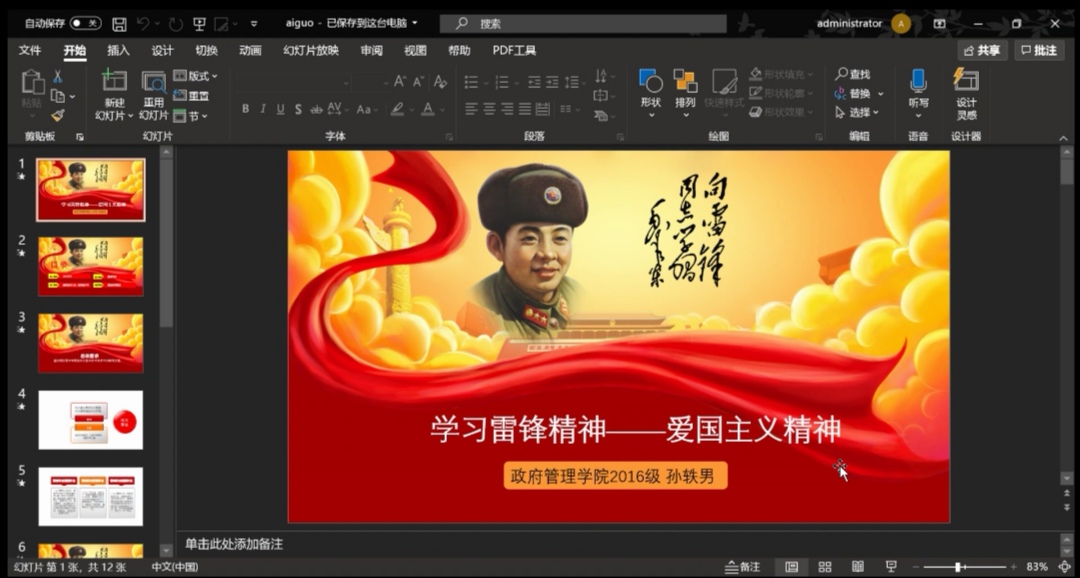The image size is (1080, 578).
Task: Open the 动画 animations tab
Action: coord(250,50)
